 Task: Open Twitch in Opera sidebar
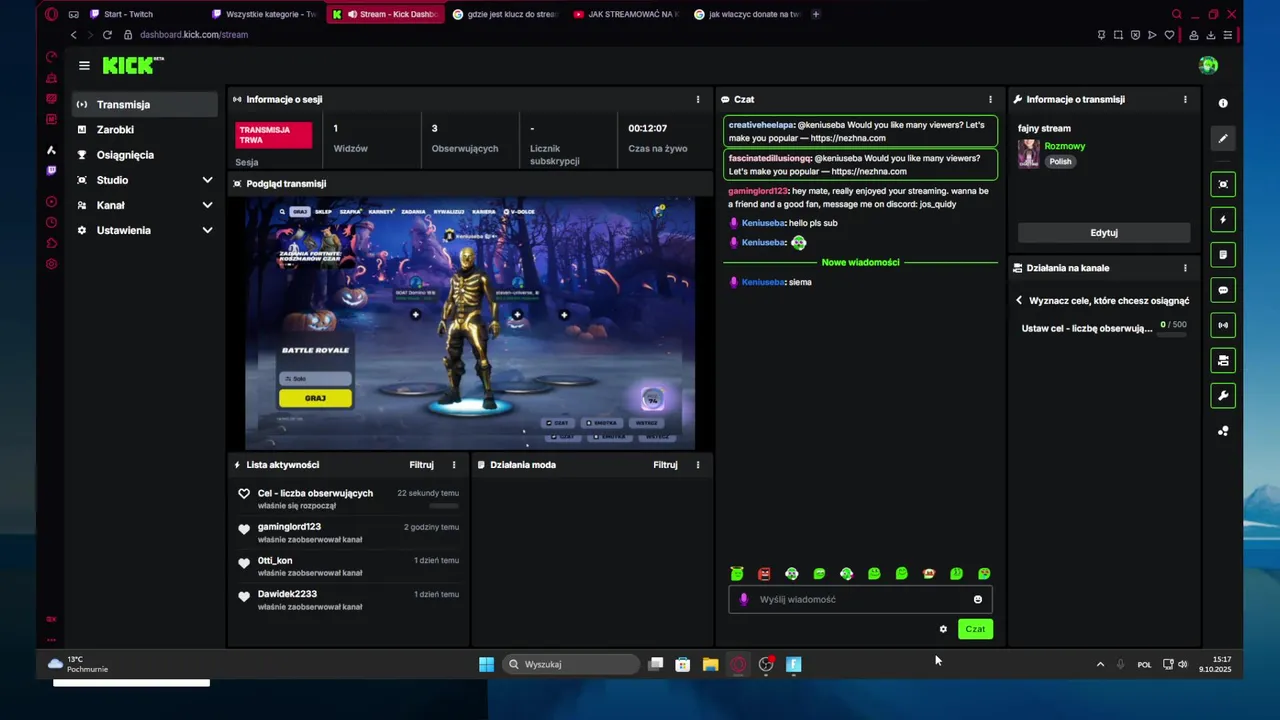[52, 171]
